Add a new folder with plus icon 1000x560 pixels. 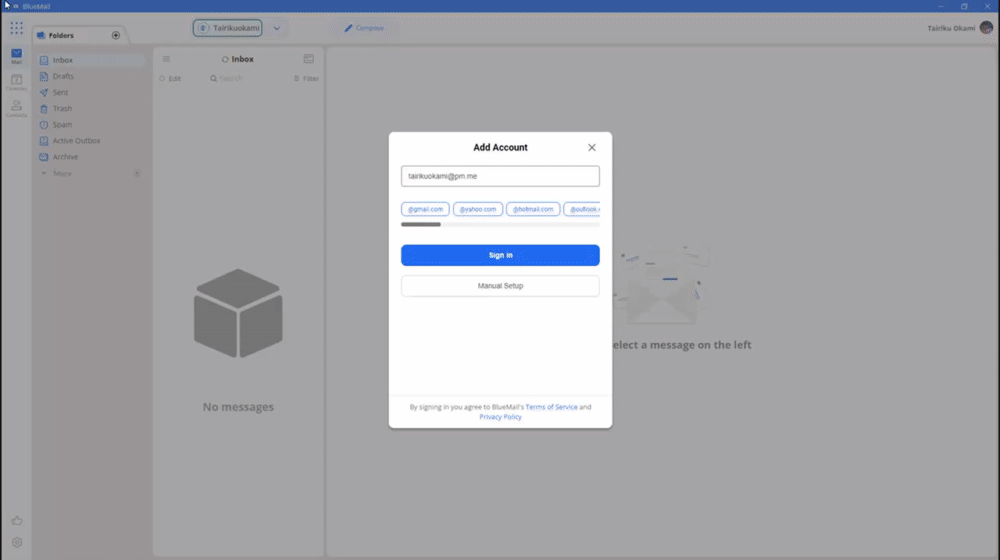115,36
